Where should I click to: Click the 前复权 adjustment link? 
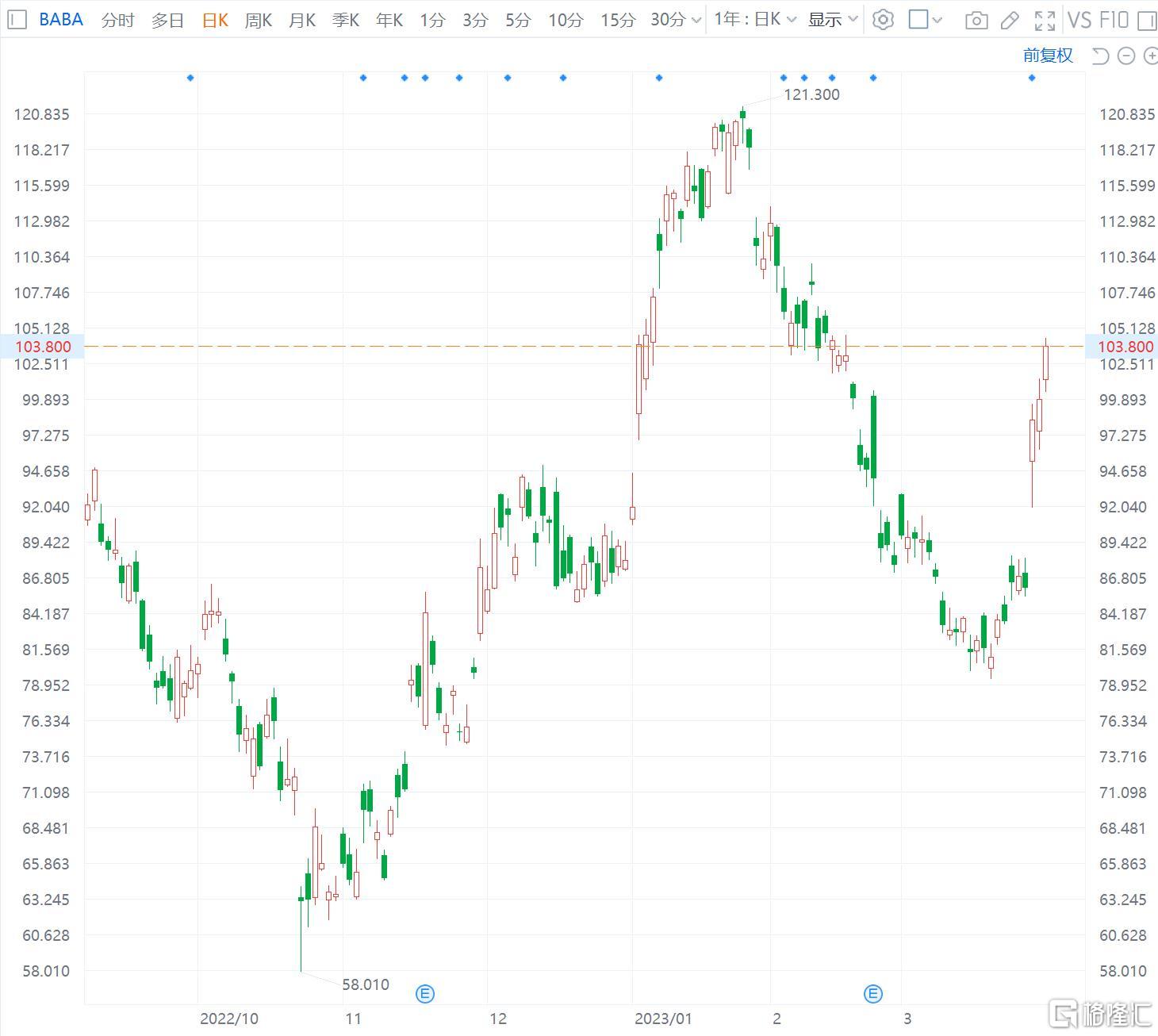pos(1047,56)
